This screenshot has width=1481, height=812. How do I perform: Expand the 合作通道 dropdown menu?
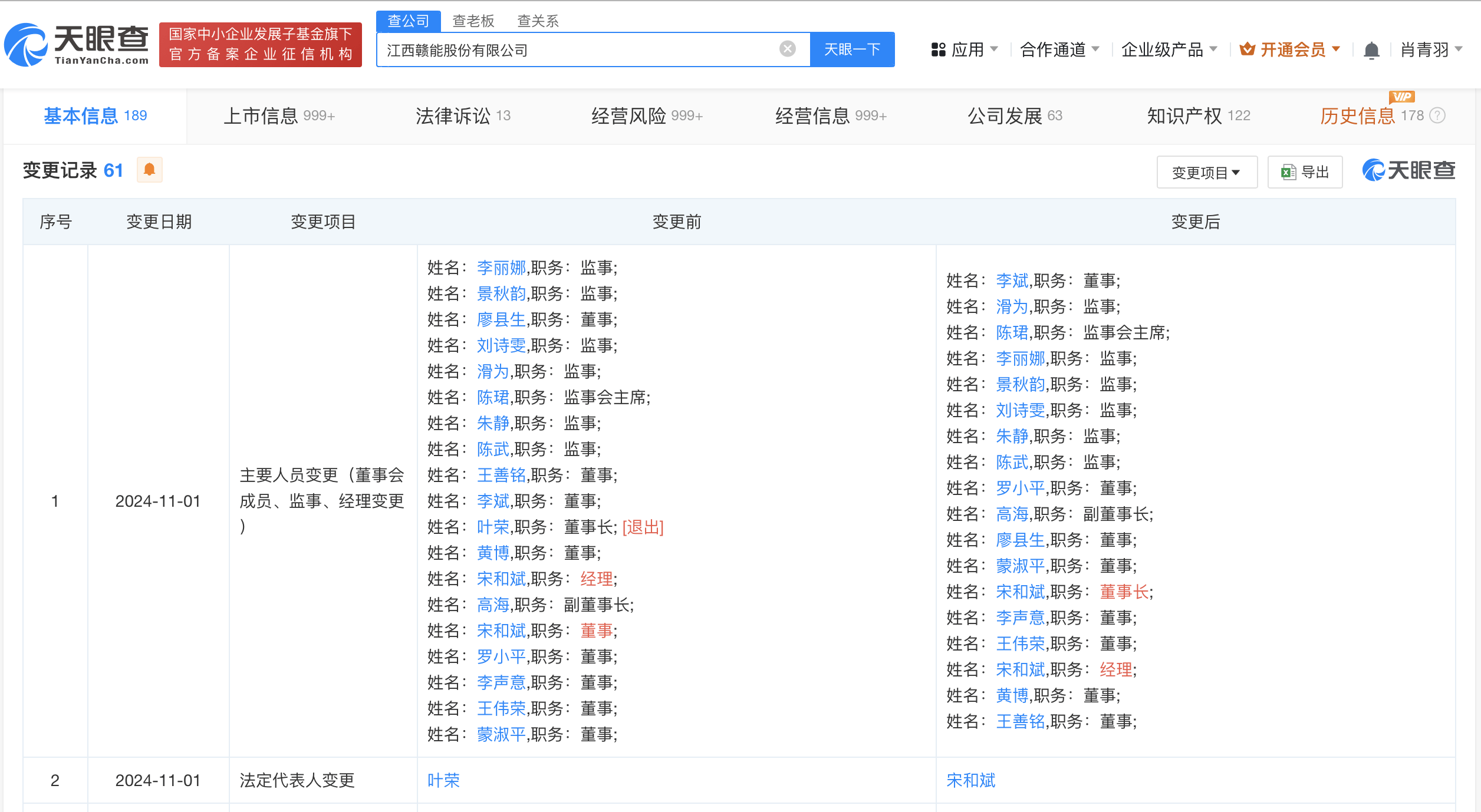click(1059, 49)
